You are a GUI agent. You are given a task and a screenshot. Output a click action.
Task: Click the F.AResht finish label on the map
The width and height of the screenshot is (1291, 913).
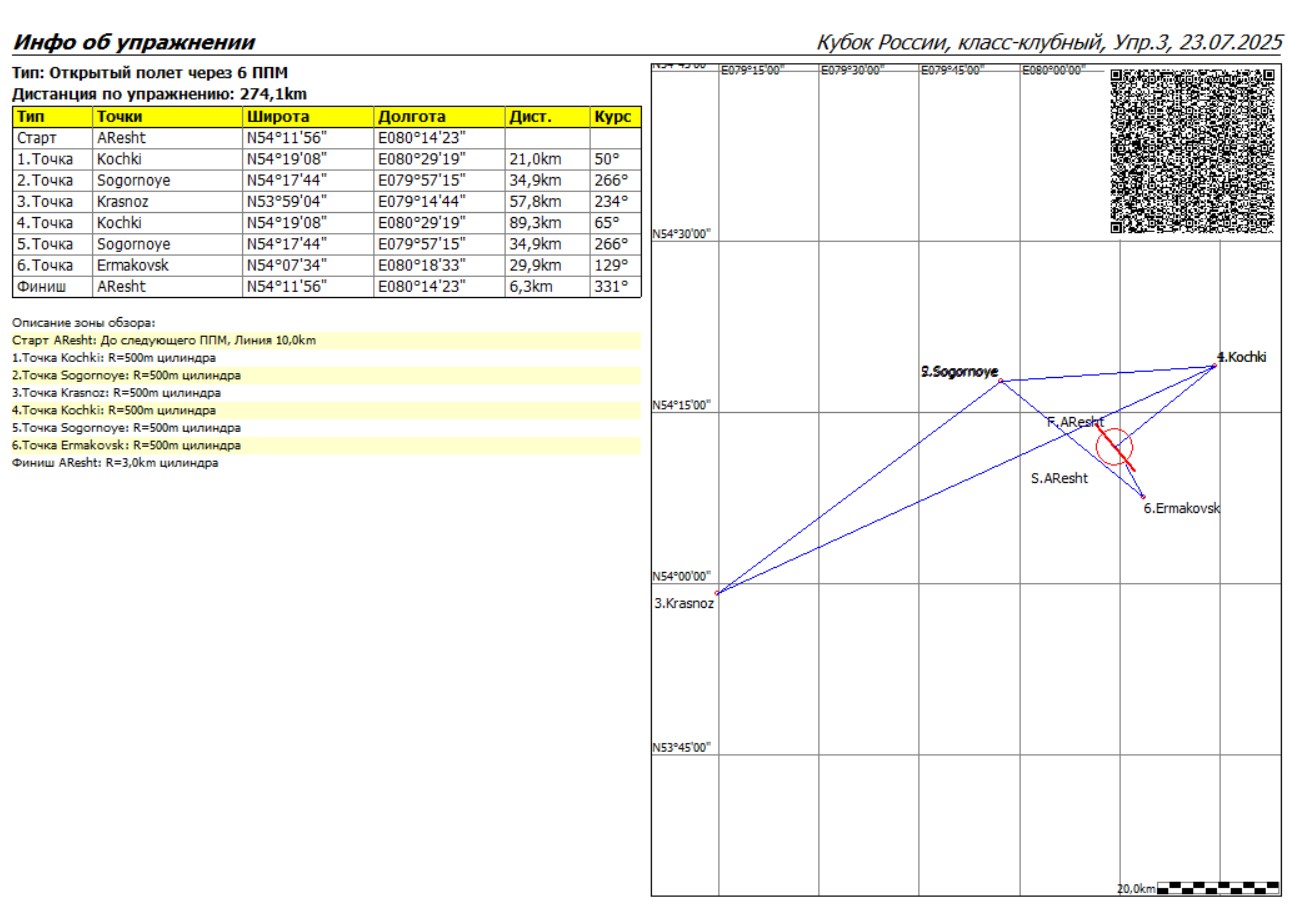pos(1075,423)
